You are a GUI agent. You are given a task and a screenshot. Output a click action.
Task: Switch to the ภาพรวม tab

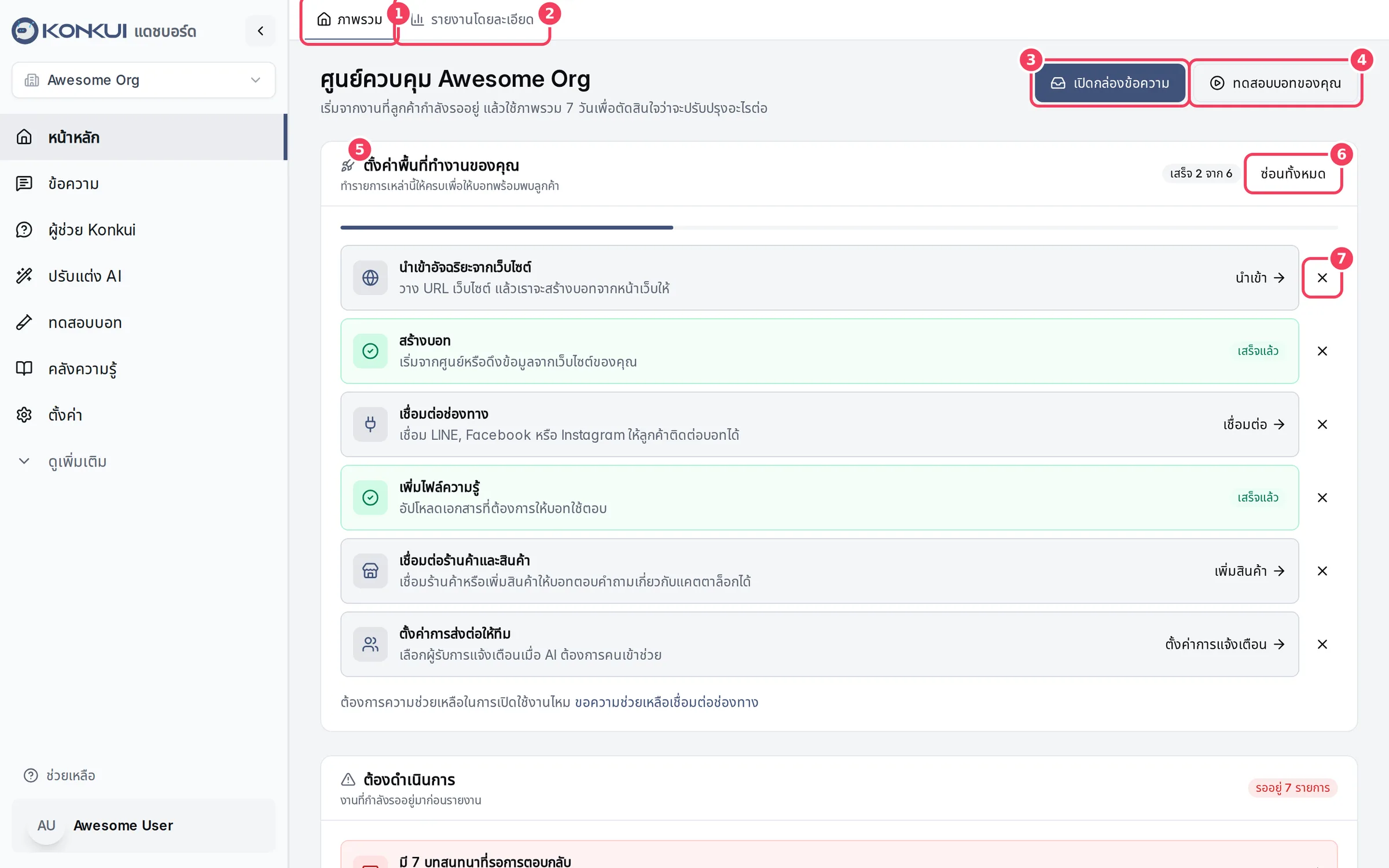pyautogui.click(x=349, y=20)
